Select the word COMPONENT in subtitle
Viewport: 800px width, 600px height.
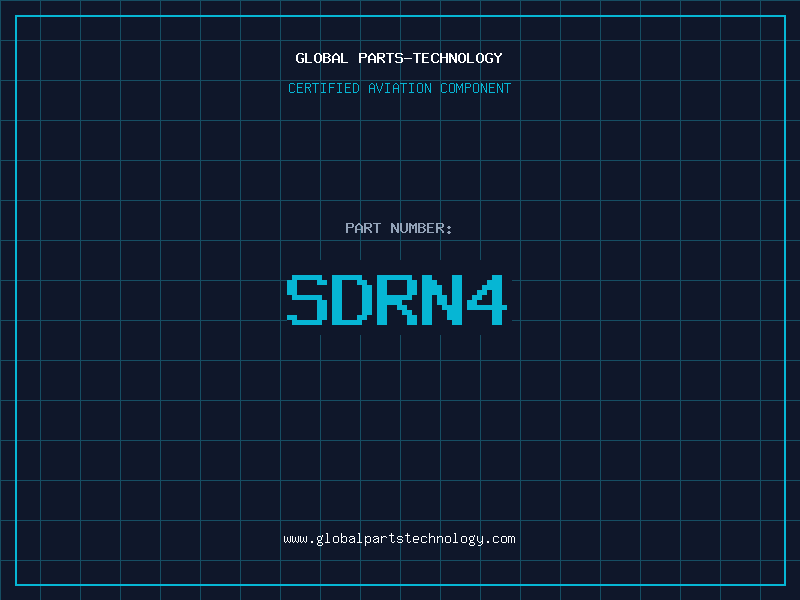tap(476, 88)
